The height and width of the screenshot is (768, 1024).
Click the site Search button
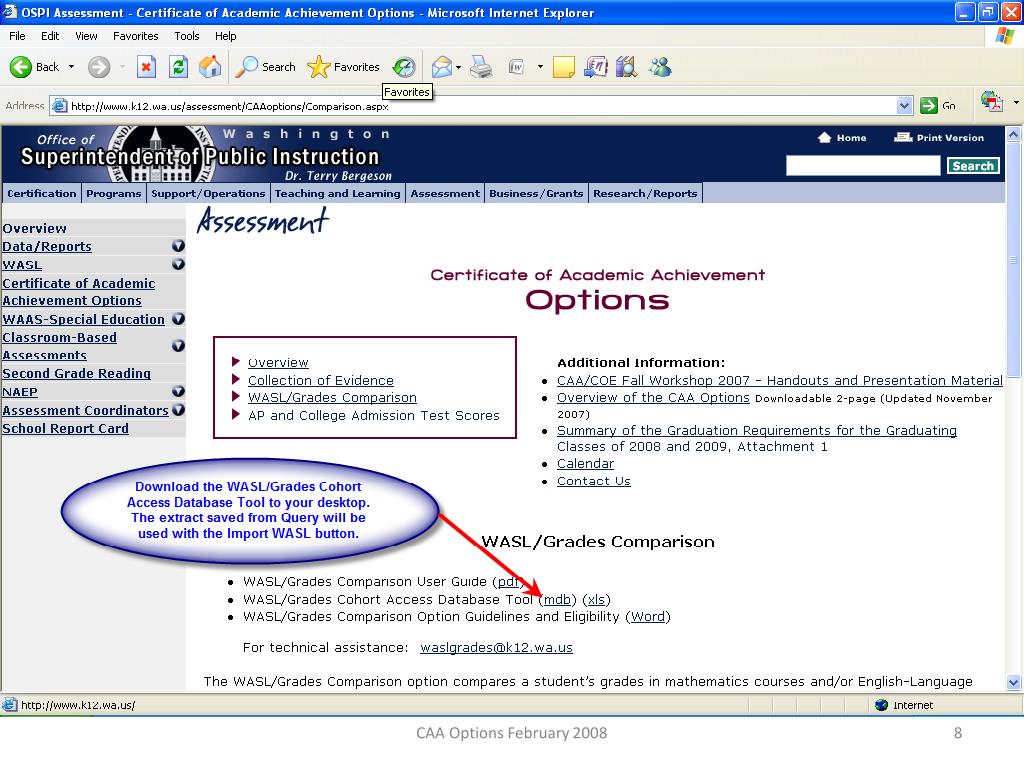pos(973,166)
